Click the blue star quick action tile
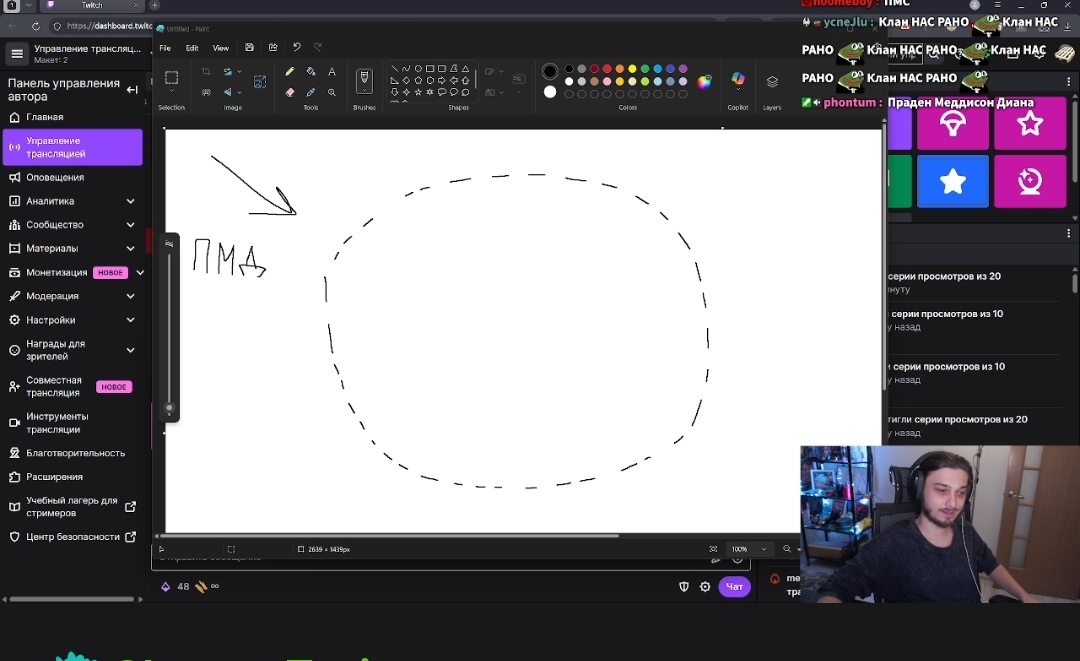 point(953,182)
